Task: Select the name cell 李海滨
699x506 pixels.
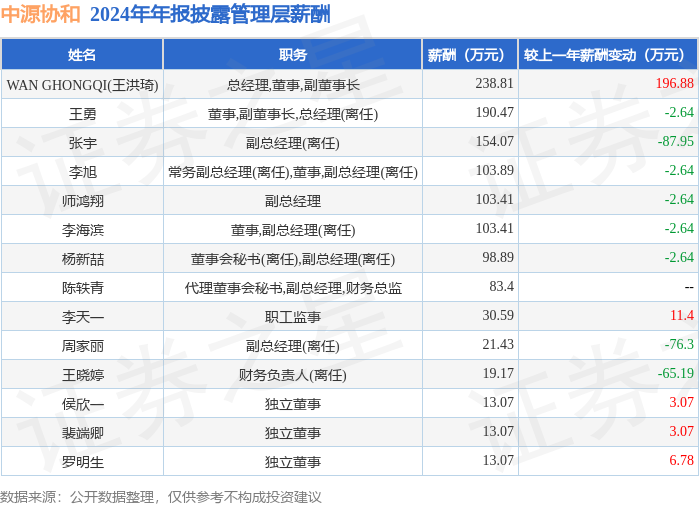Action: pos(82,230)
